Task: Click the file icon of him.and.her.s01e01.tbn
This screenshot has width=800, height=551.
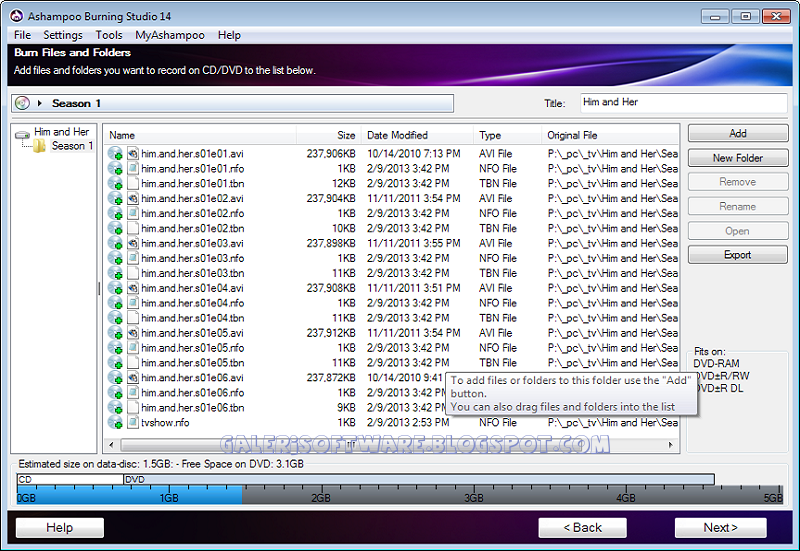Action: [x=133, y=183]
